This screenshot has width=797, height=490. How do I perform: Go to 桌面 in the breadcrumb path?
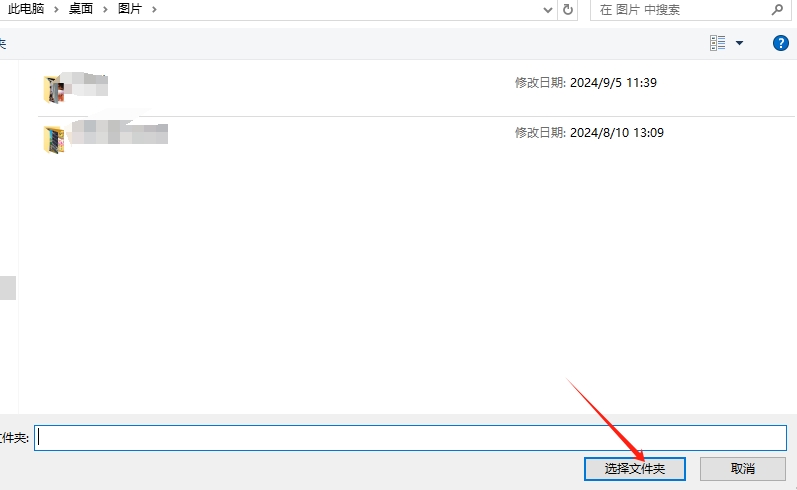81,9
